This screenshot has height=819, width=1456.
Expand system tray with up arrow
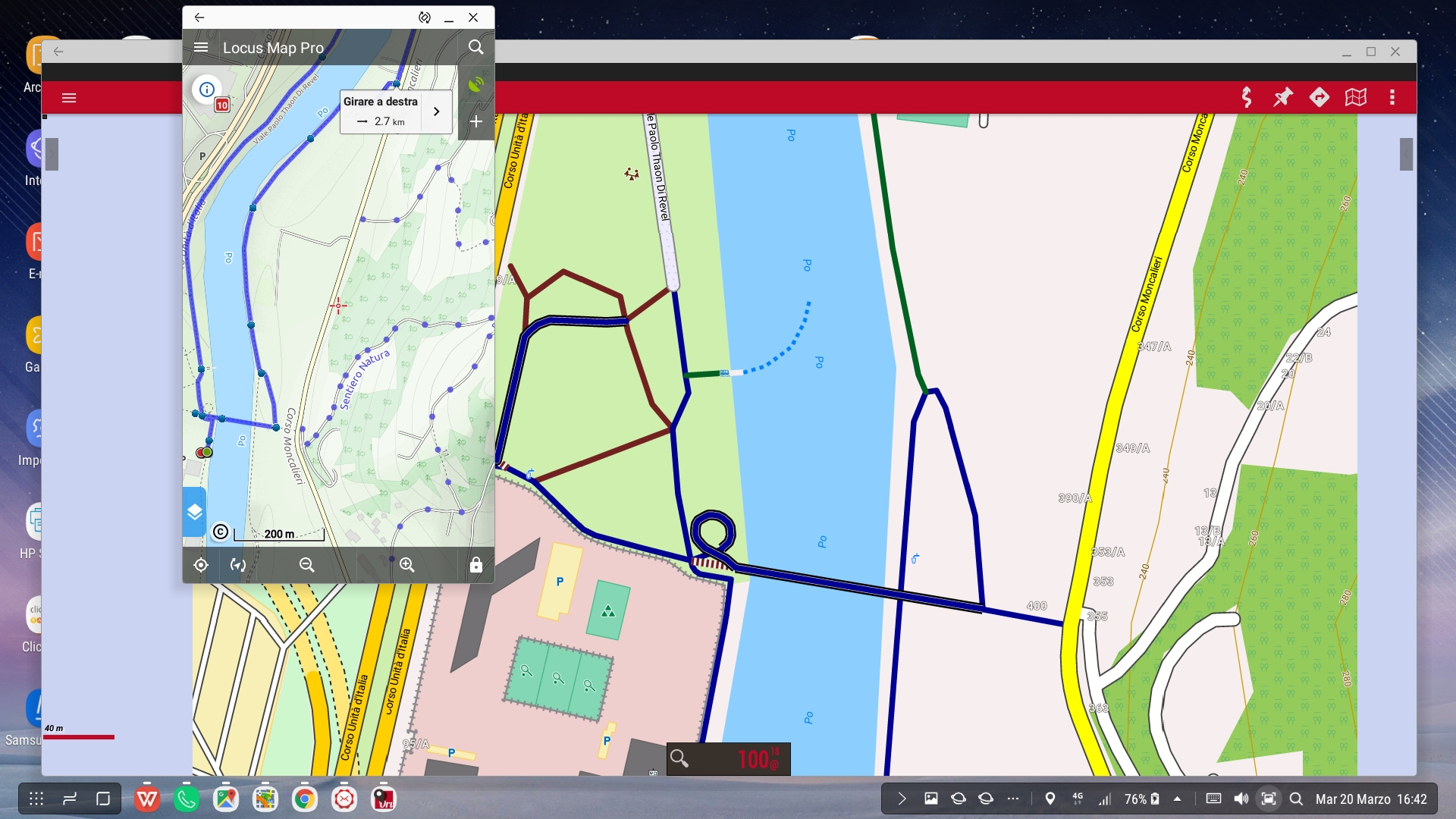(1177, 799)
